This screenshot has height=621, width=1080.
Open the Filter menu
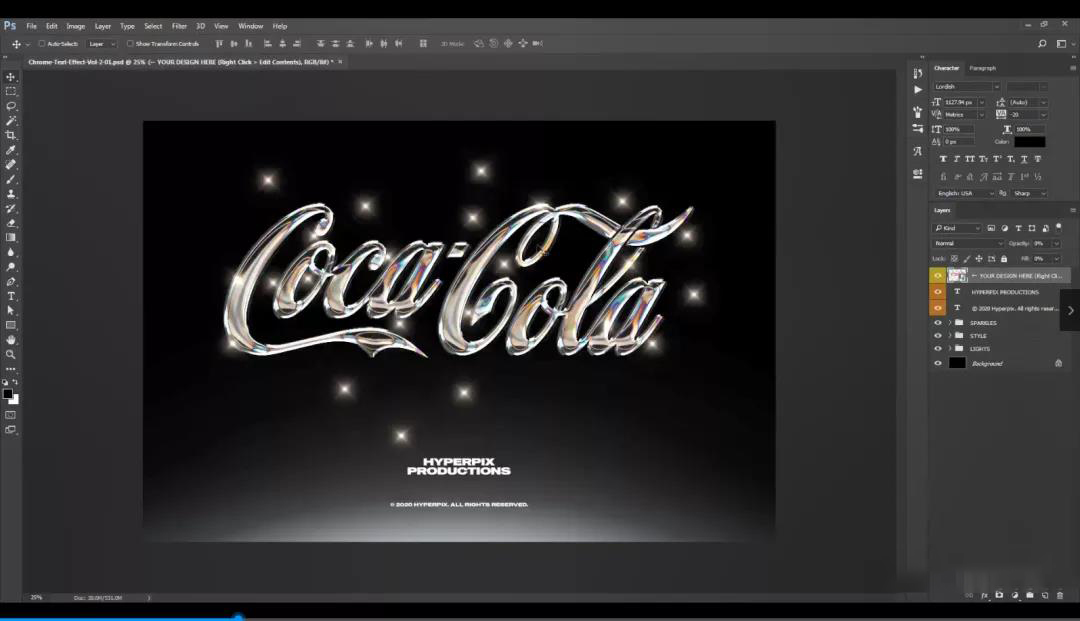(x=179, y=26)
